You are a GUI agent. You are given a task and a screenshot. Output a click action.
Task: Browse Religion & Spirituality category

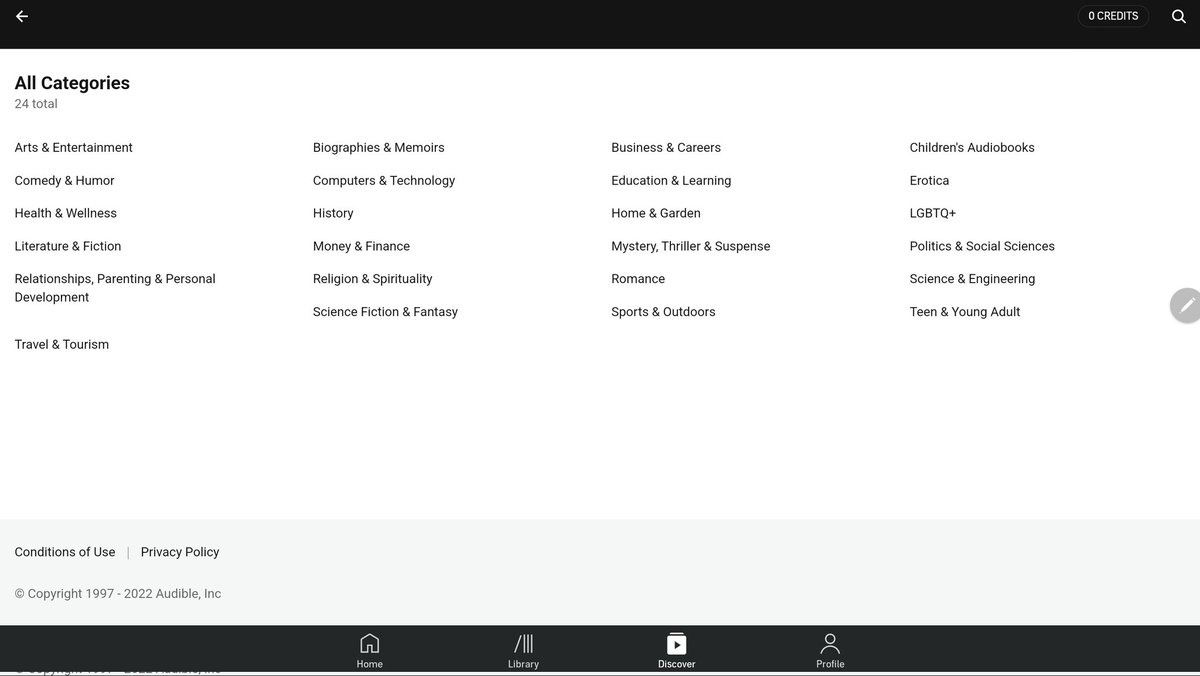click(x=373, y=279)
